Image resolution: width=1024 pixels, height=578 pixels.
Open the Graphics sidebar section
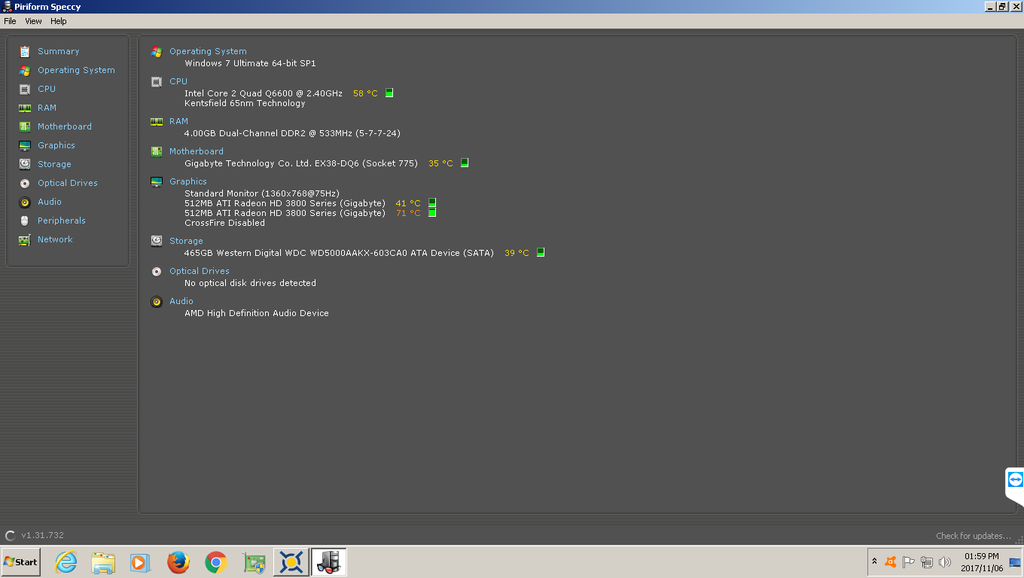[x=56, y=145]
